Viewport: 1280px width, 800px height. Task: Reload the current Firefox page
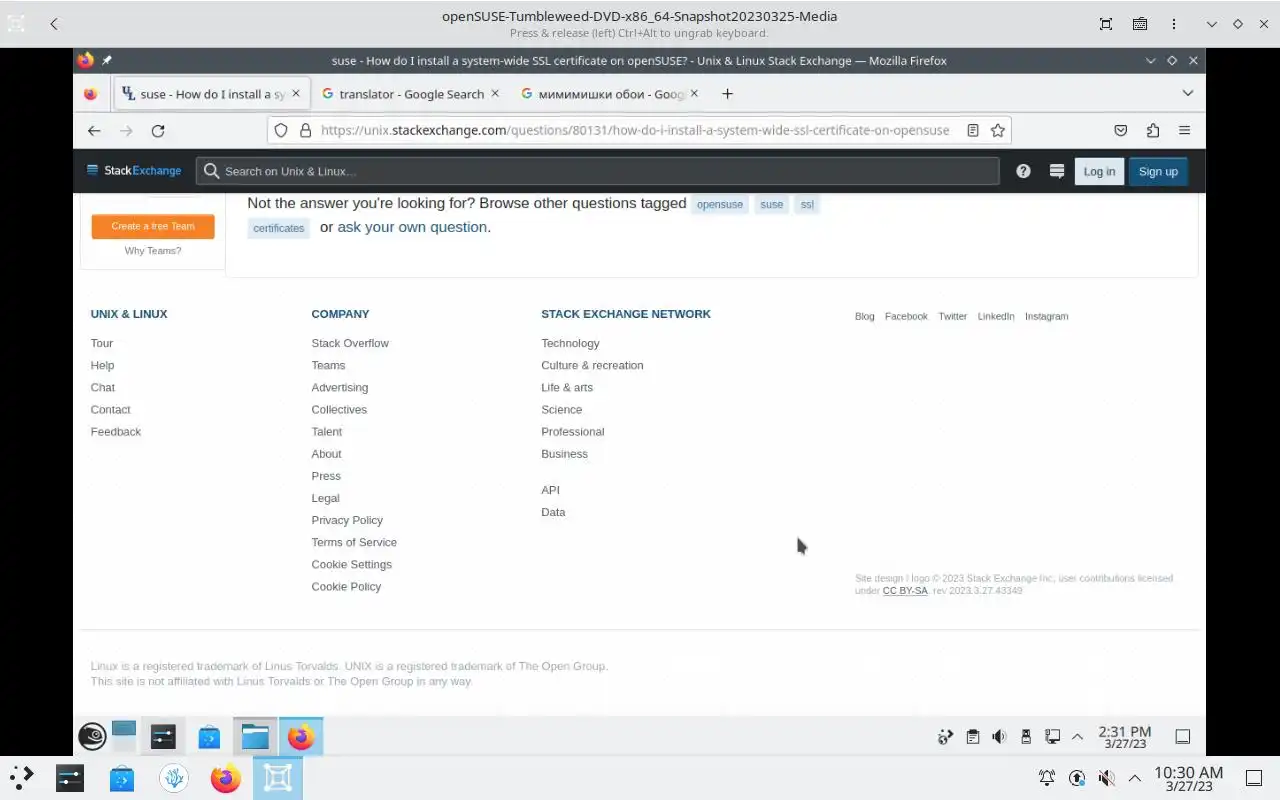[x=158, y=130]
